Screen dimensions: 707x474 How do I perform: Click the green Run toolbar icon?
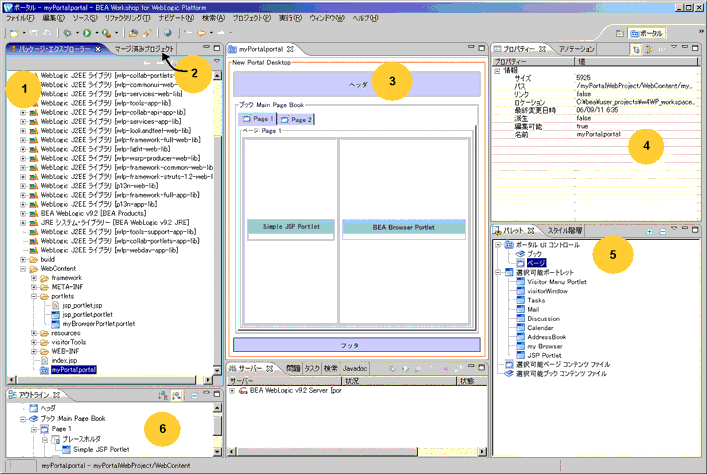(x=87, y=33)
